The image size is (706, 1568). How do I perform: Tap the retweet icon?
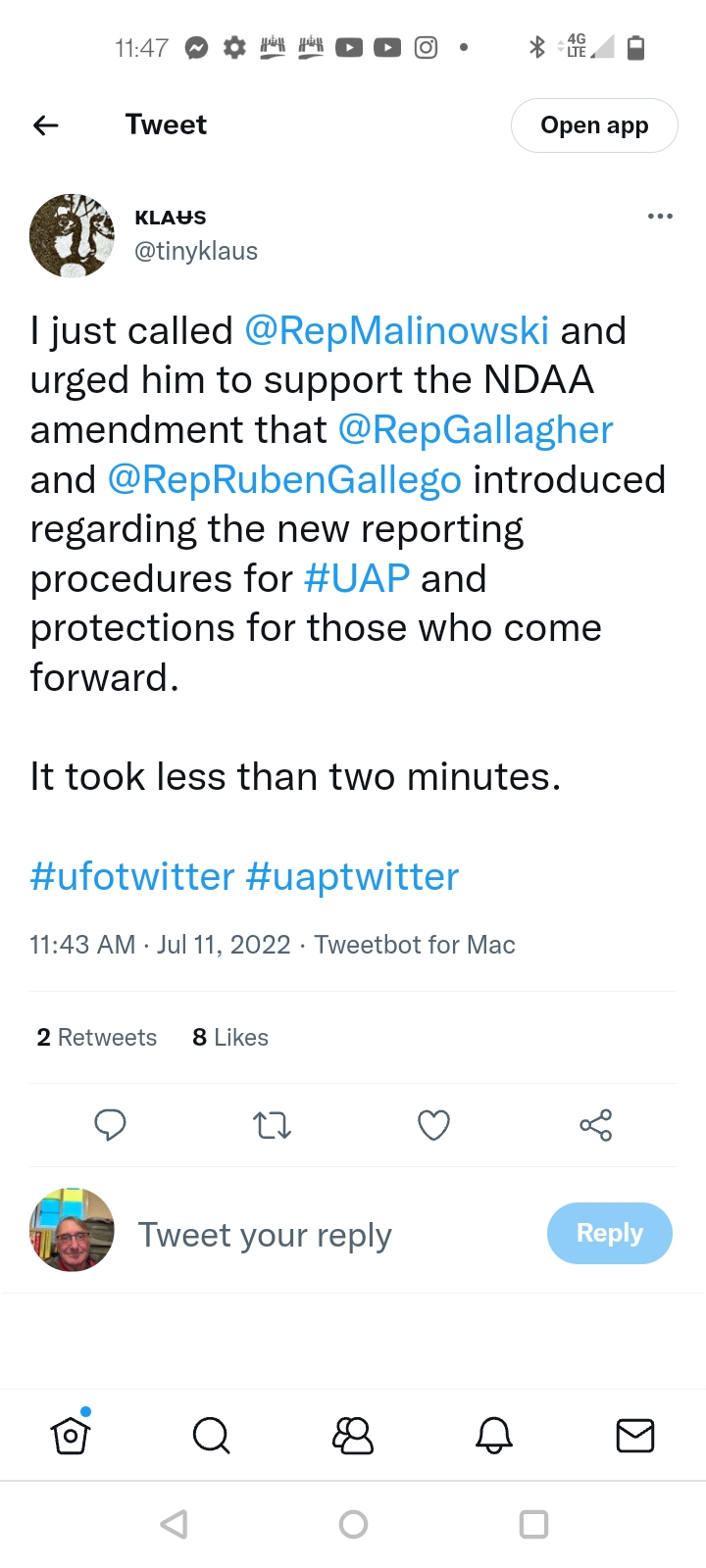click(x=272, y=1124)
